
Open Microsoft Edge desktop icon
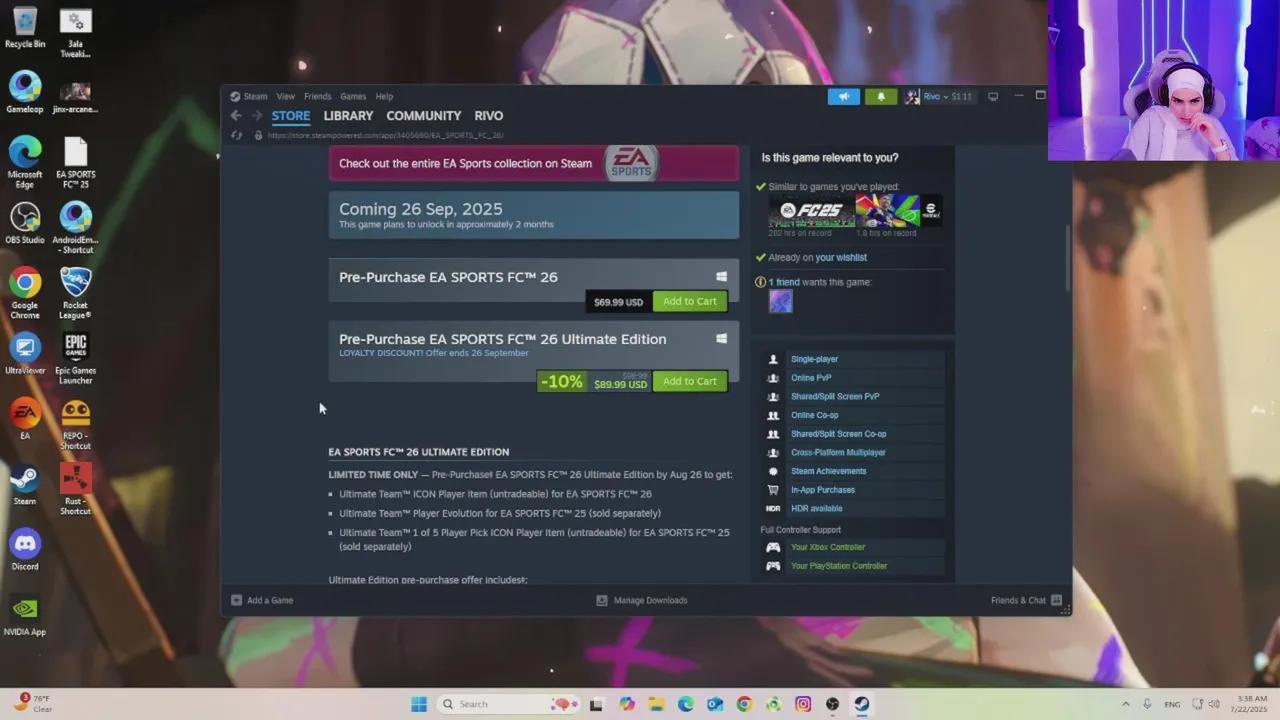pyautogui.click(x=25, y=162)
